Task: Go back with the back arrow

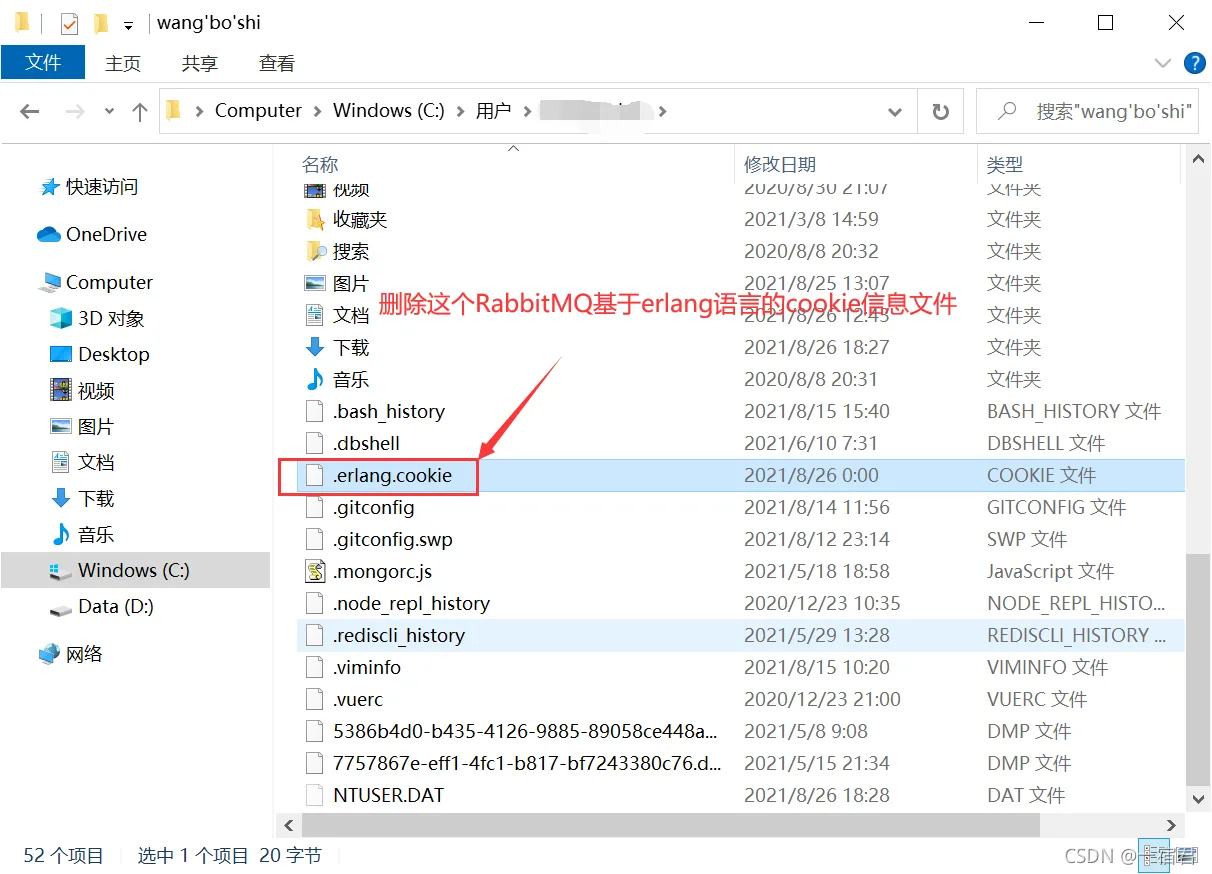Action: (30, 112)
